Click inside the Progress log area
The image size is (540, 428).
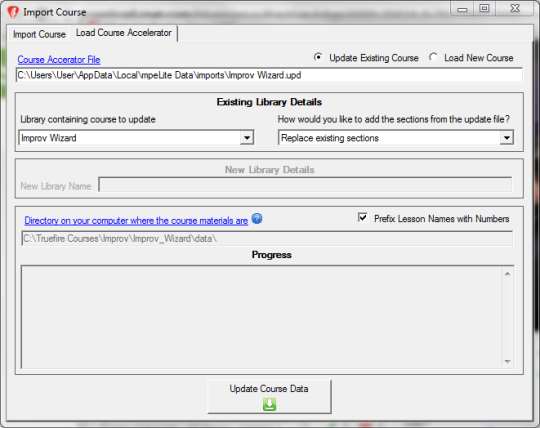pyautogui.click(x=262, y=317)
